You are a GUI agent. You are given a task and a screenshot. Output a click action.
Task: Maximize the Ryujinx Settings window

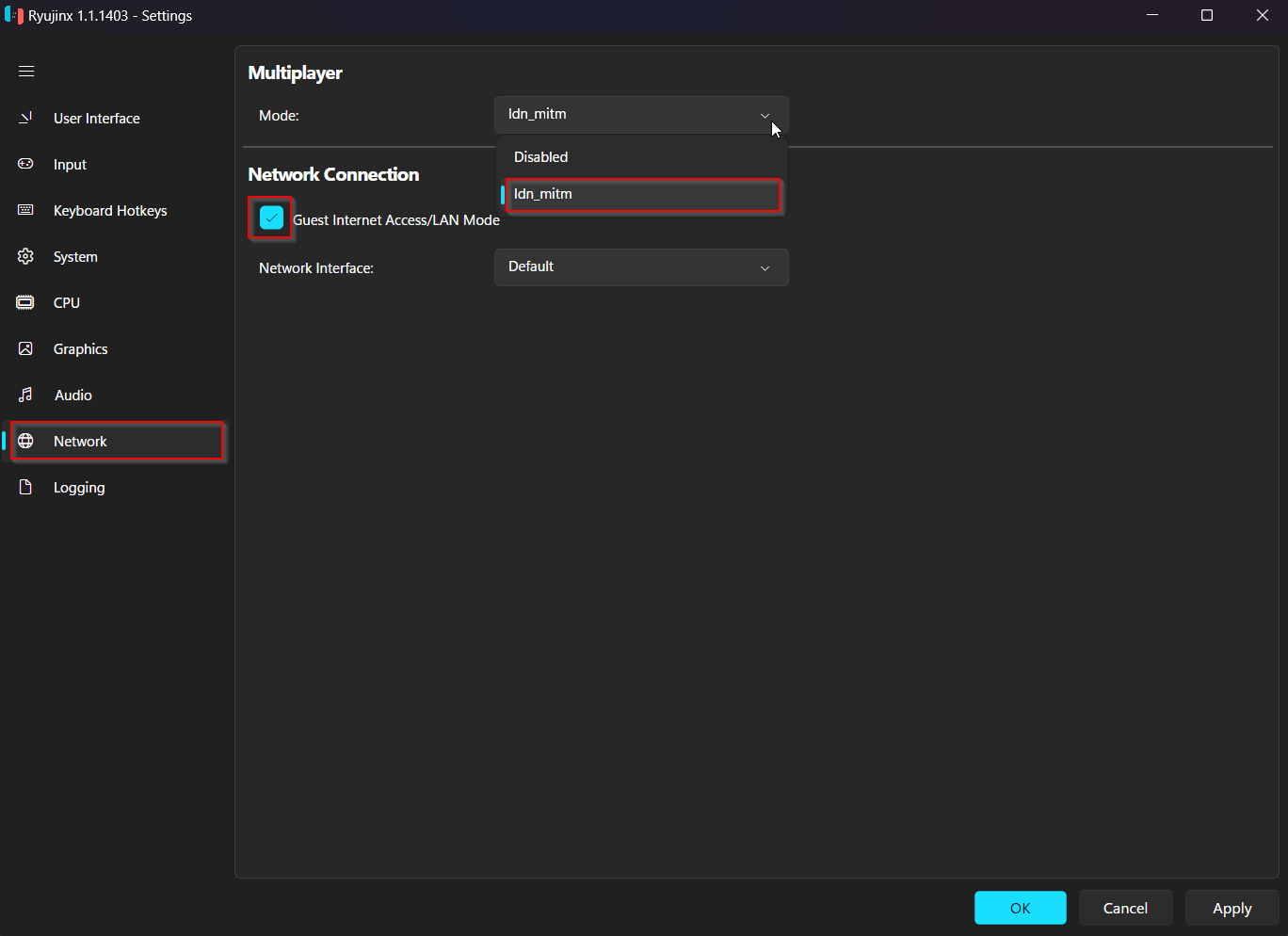(x=1207, y=15)
